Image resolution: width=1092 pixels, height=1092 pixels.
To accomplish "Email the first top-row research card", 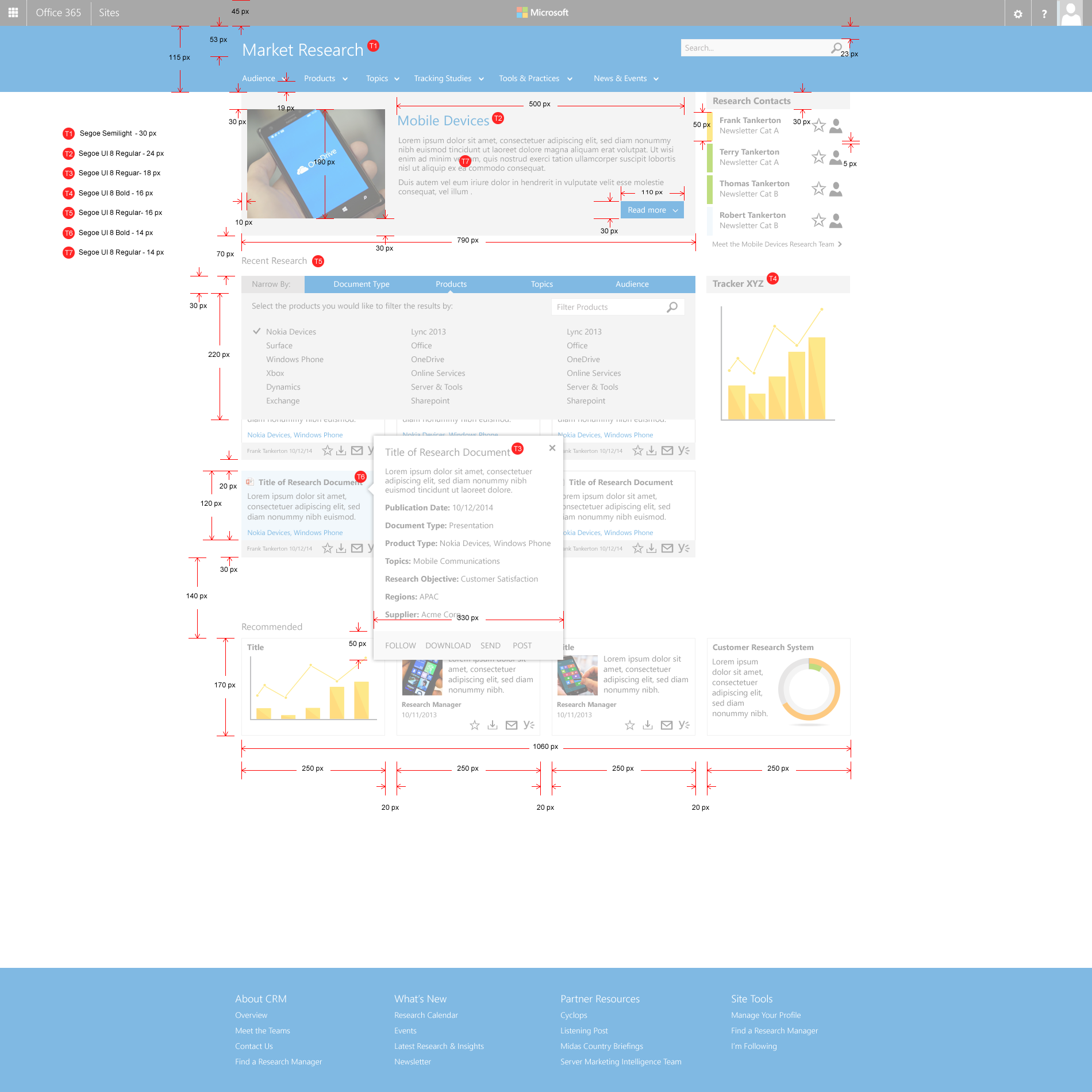I will (x=357, y=451).
